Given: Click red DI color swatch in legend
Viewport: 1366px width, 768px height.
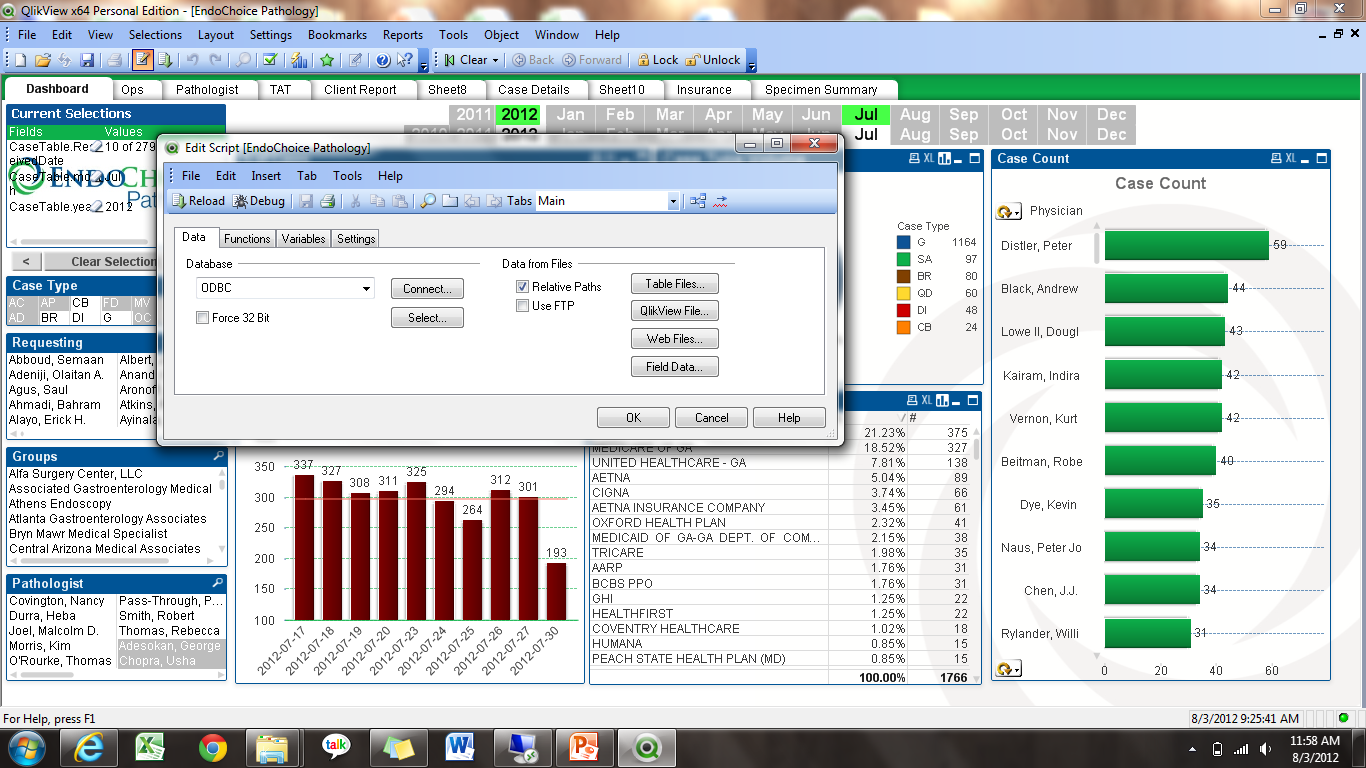Looking at the screenshot, I should pos(904,310).
